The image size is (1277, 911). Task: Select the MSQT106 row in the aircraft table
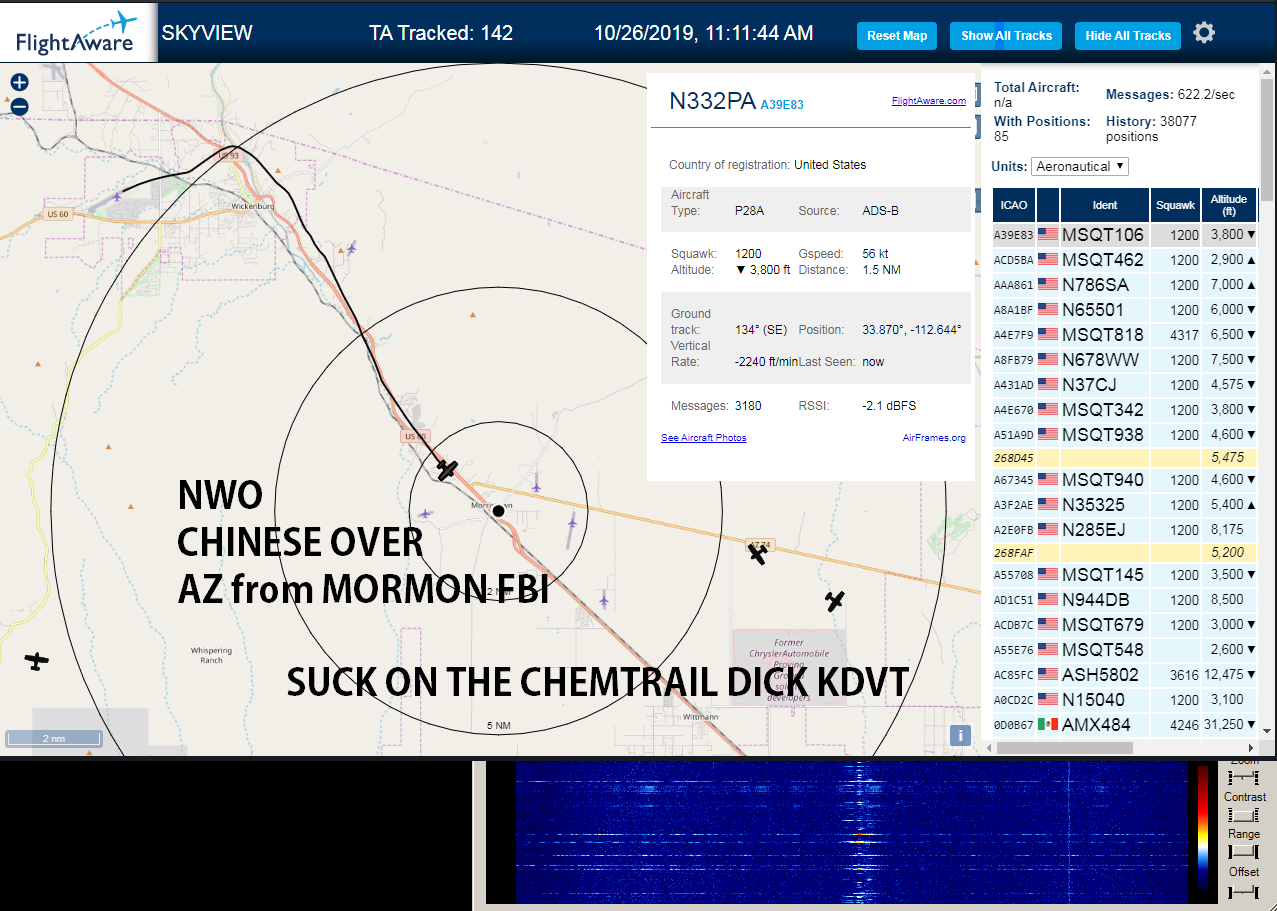[1125, 235]
